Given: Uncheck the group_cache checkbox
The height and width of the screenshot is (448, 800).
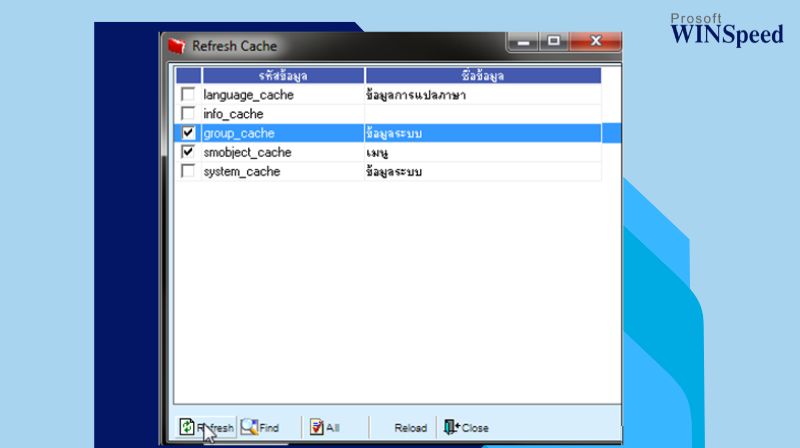Looking at the screenshot, I should pyautogui.click(x=188, y=133).
